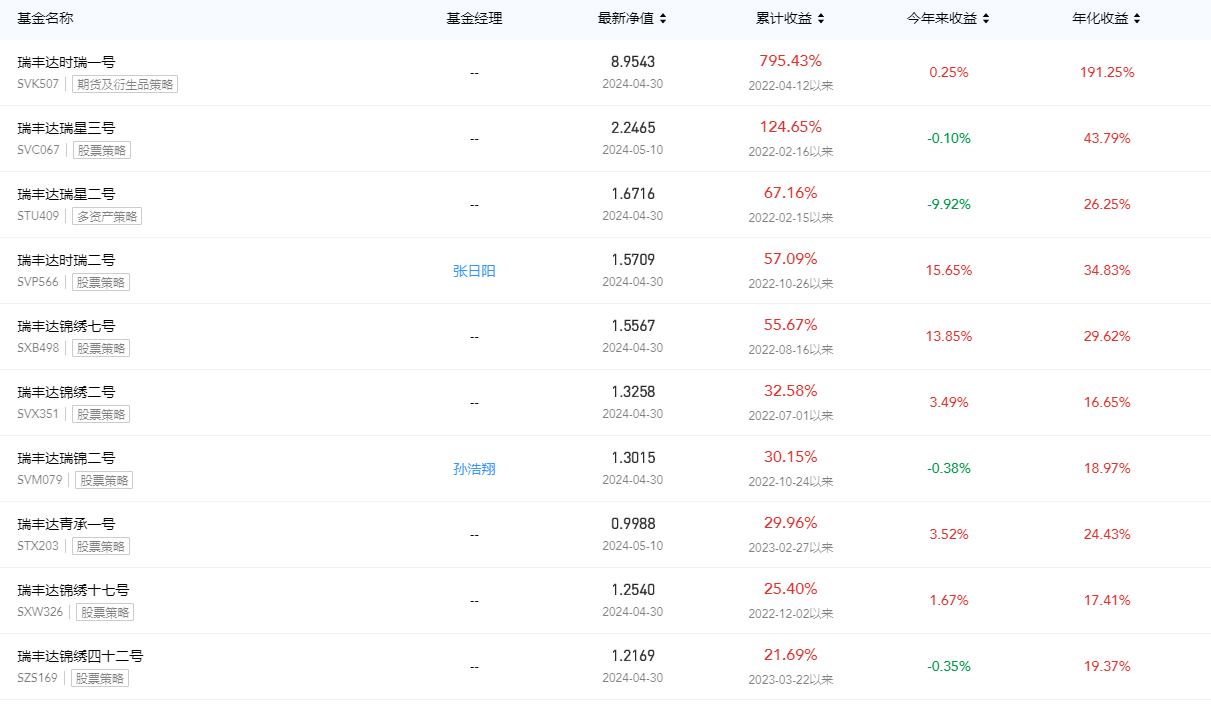Click the 多资产策略 tag
This screenshot has height=709, width=1211.
pyautogui.click(x=107, y=216)
